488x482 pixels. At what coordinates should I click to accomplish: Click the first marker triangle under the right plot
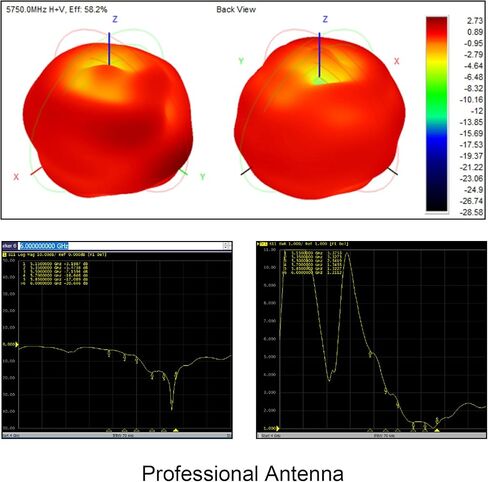coord(370,430)
